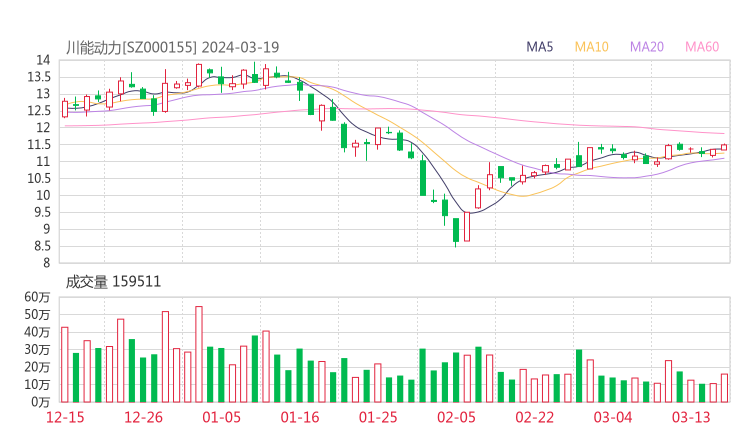Click the 01-05 date axis label
740x440 pixels.
221,417
